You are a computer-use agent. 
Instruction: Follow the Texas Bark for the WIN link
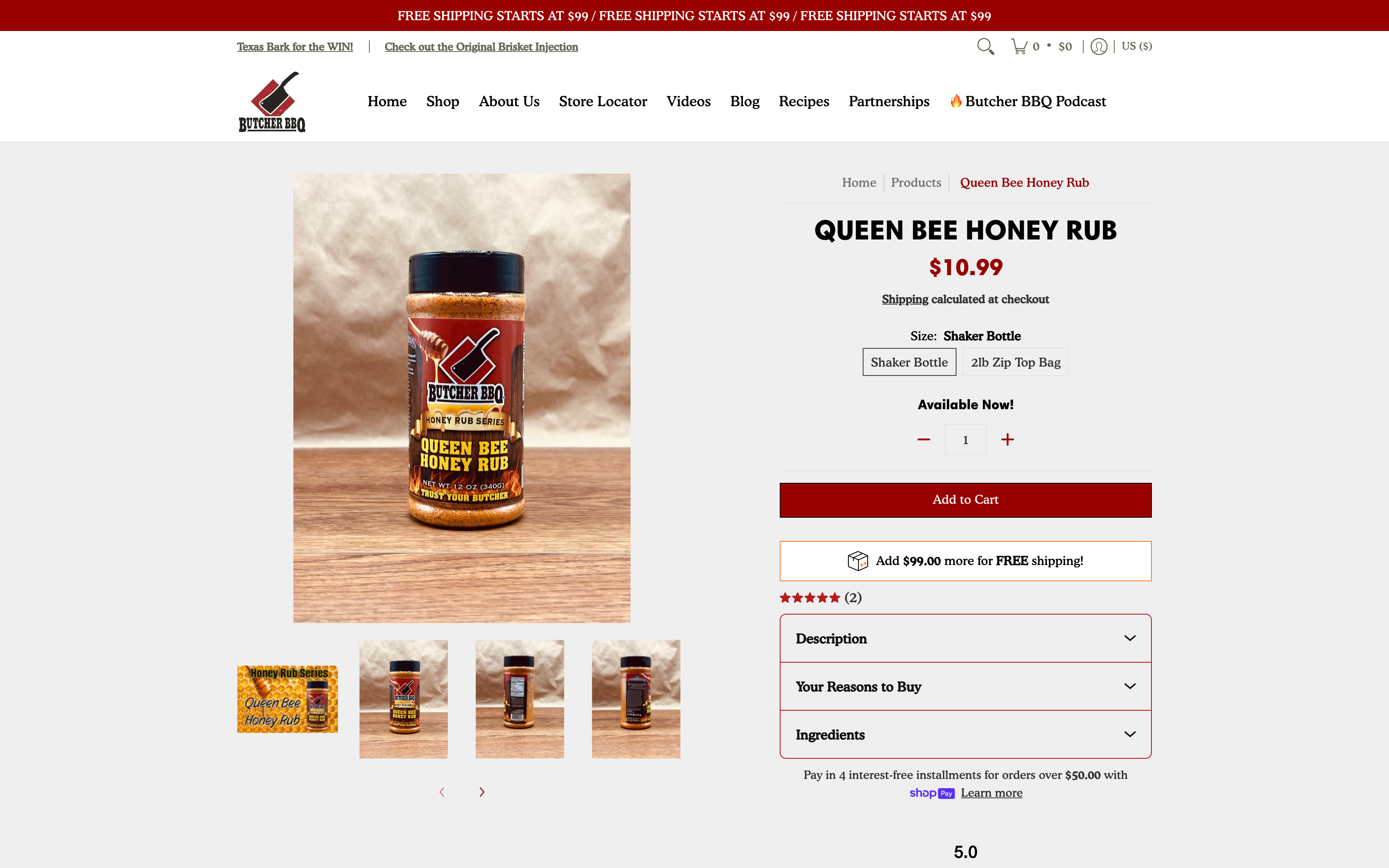click(295, 47)
